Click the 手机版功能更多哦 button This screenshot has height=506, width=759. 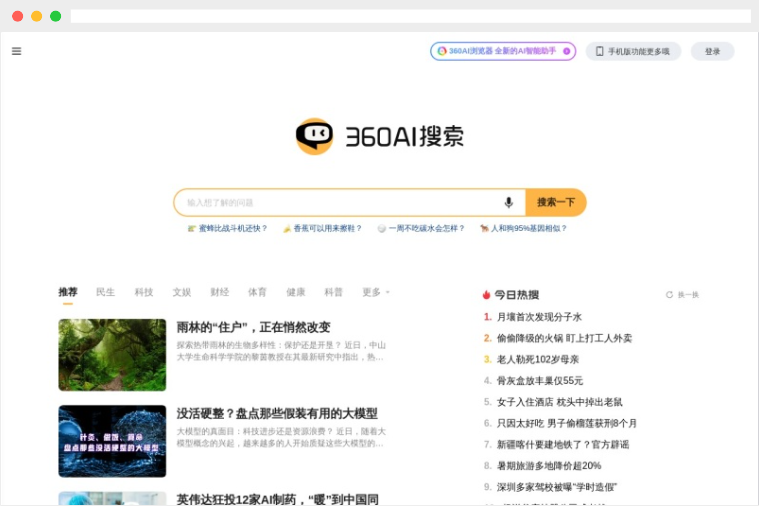pyautogui.click(x=633, y=51)
